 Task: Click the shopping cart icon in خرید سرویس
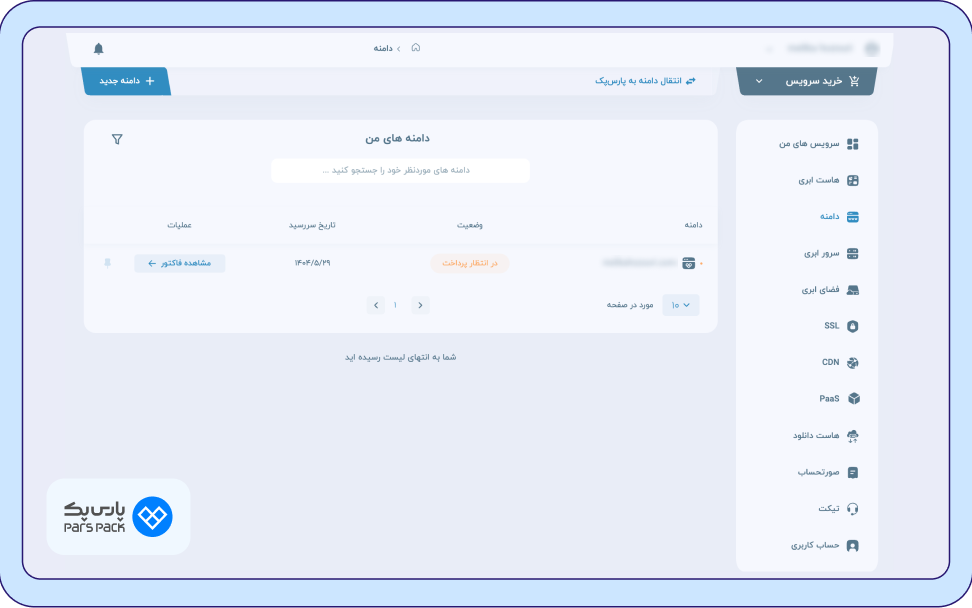click(x=854, y=81)
